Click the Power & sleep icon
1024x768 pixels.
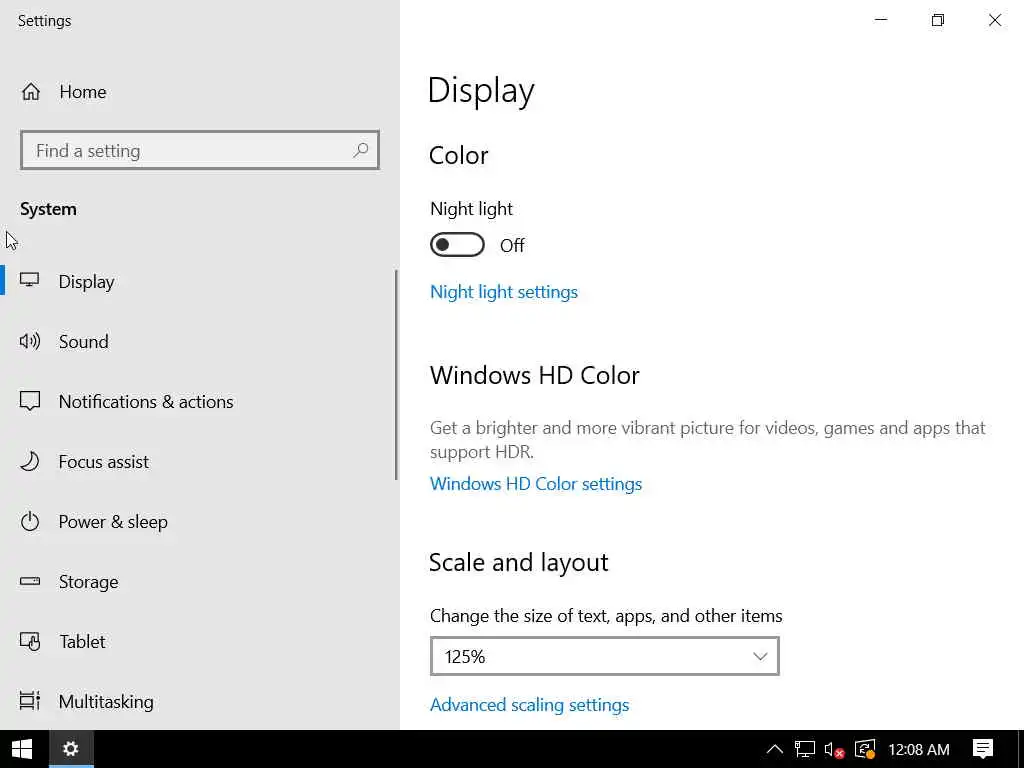(29, 521)
